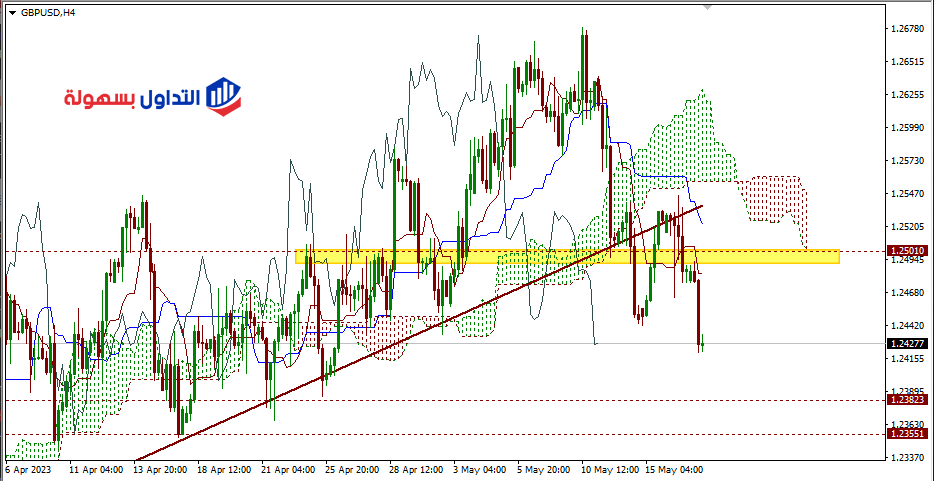Select the green dotted Ichimoku cloud at upper right
Screen dimensions: 934x481
click(690, 140)
